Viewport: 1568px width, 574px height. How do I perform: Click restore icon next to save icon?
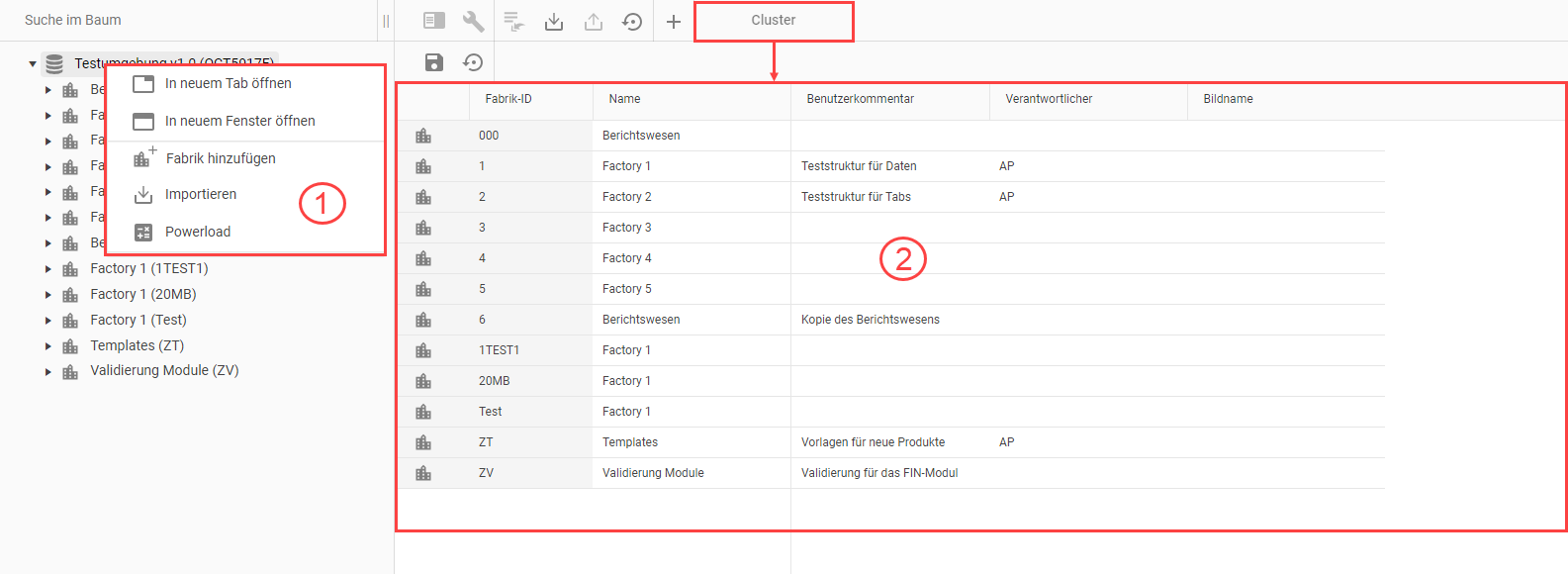(x=473, y=62)
